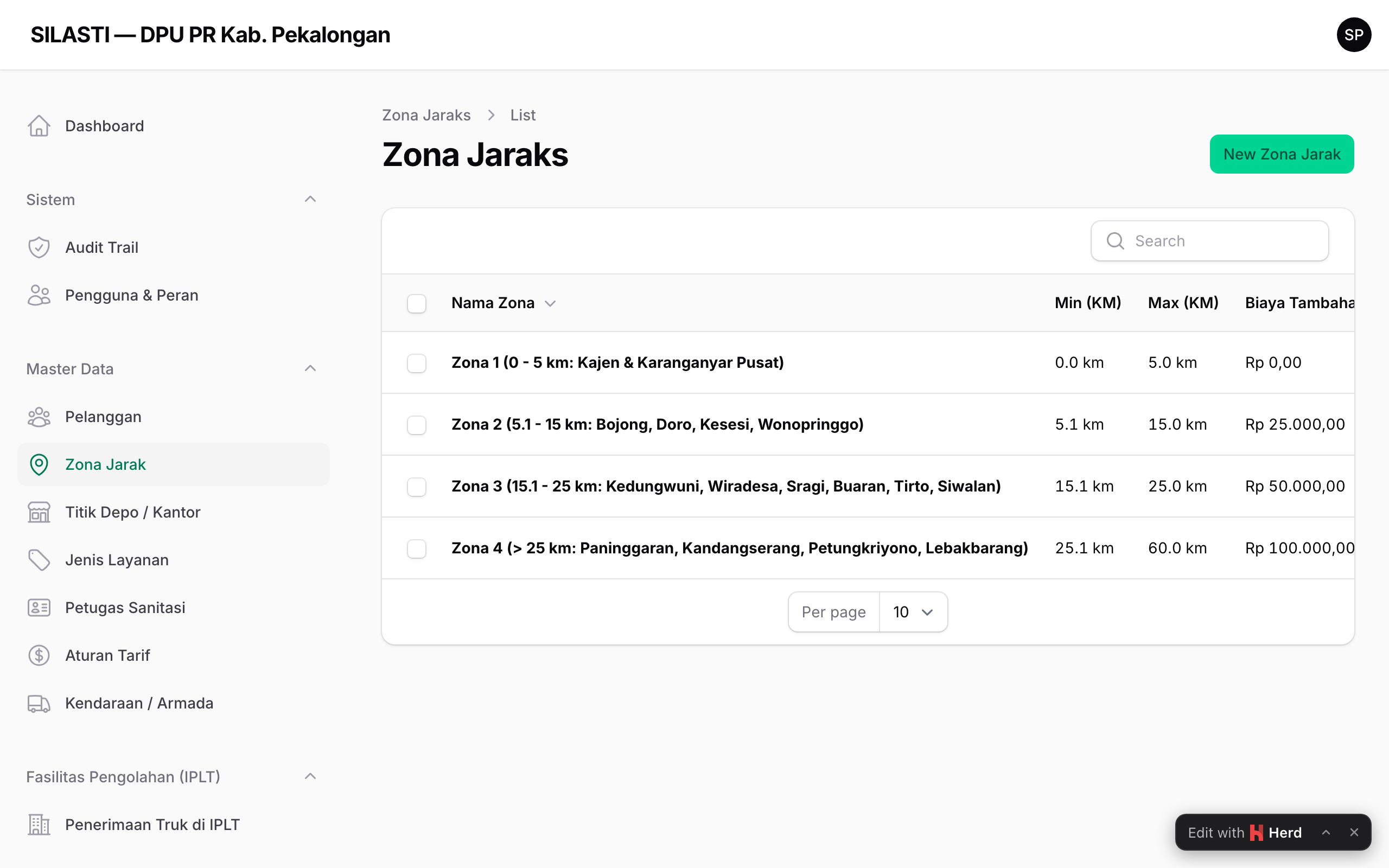Check the Zona 4 row checkbox
Screen dimensions: 1389x868
(417, 548)
